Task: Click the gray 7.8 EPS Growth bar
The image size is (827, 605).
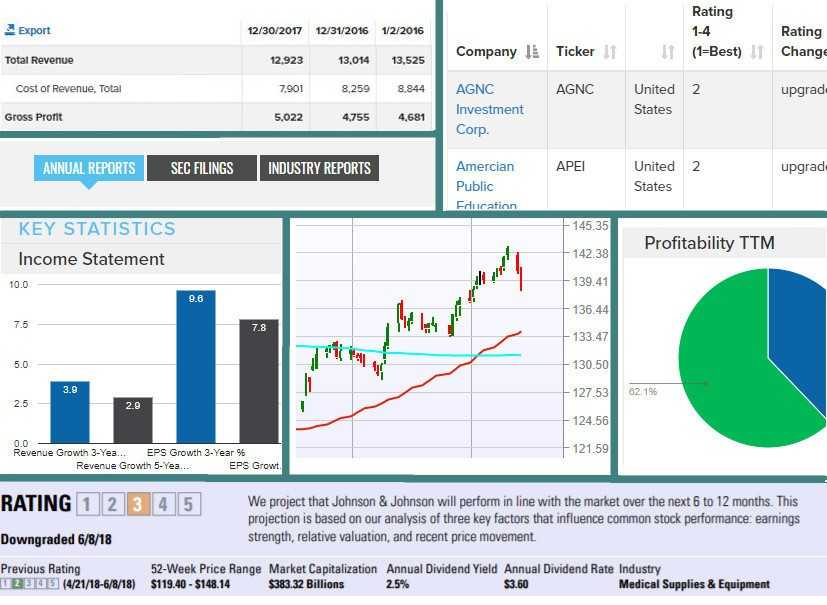Action: 259,381
